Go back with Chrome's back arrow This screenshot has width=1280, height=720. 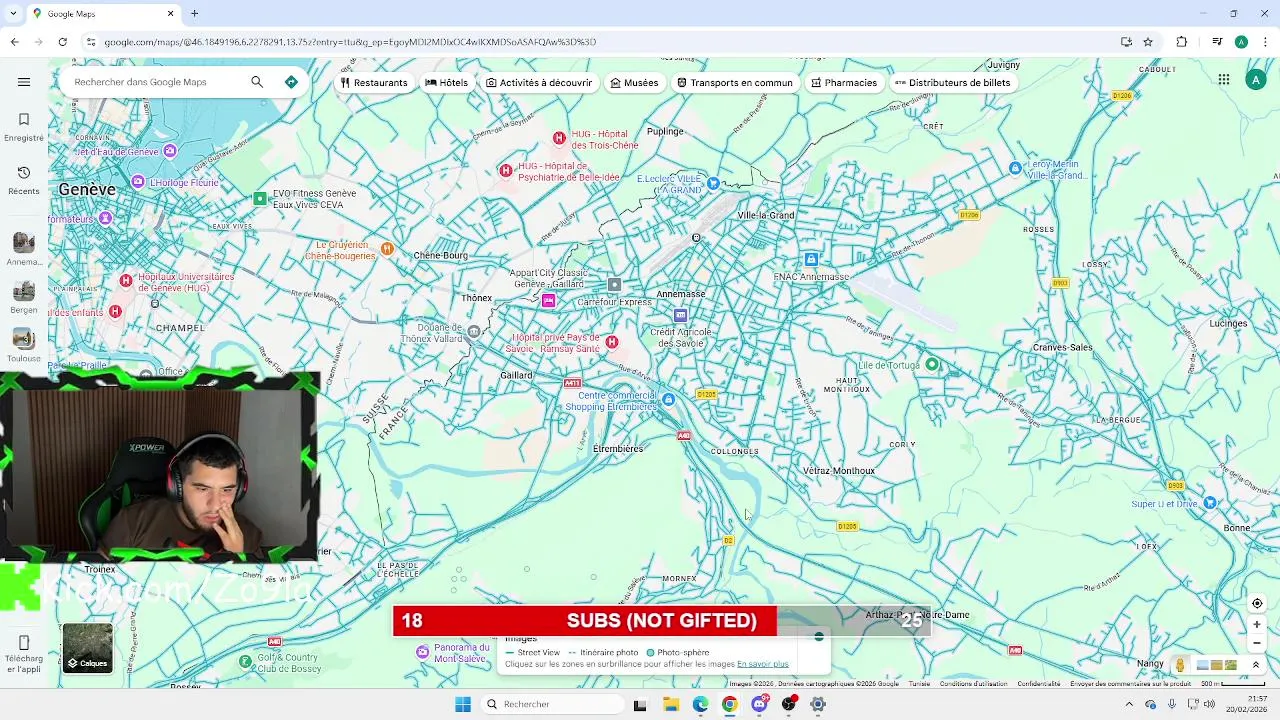pyautogui.click(x=14, y=42)
